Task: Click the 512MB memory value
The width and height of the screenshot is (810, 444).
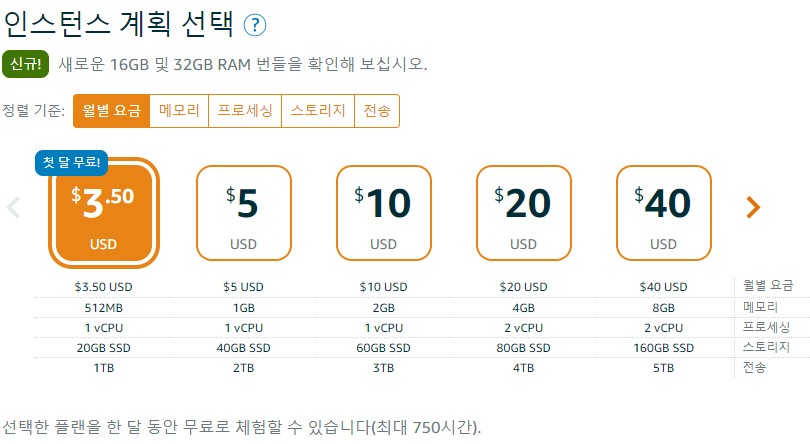Action: [103, 307]
